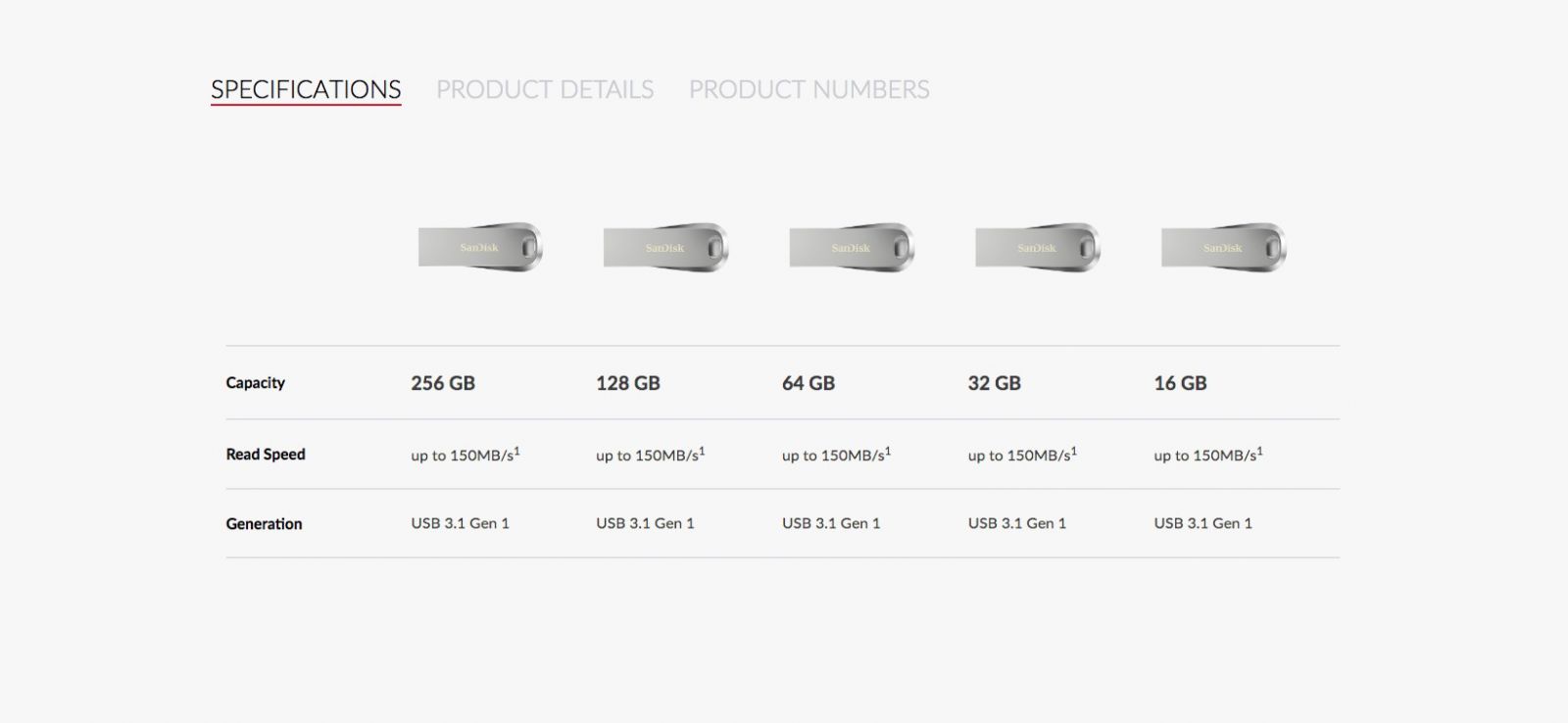
Task: Click the Generation row label
Action: (264, 524)
